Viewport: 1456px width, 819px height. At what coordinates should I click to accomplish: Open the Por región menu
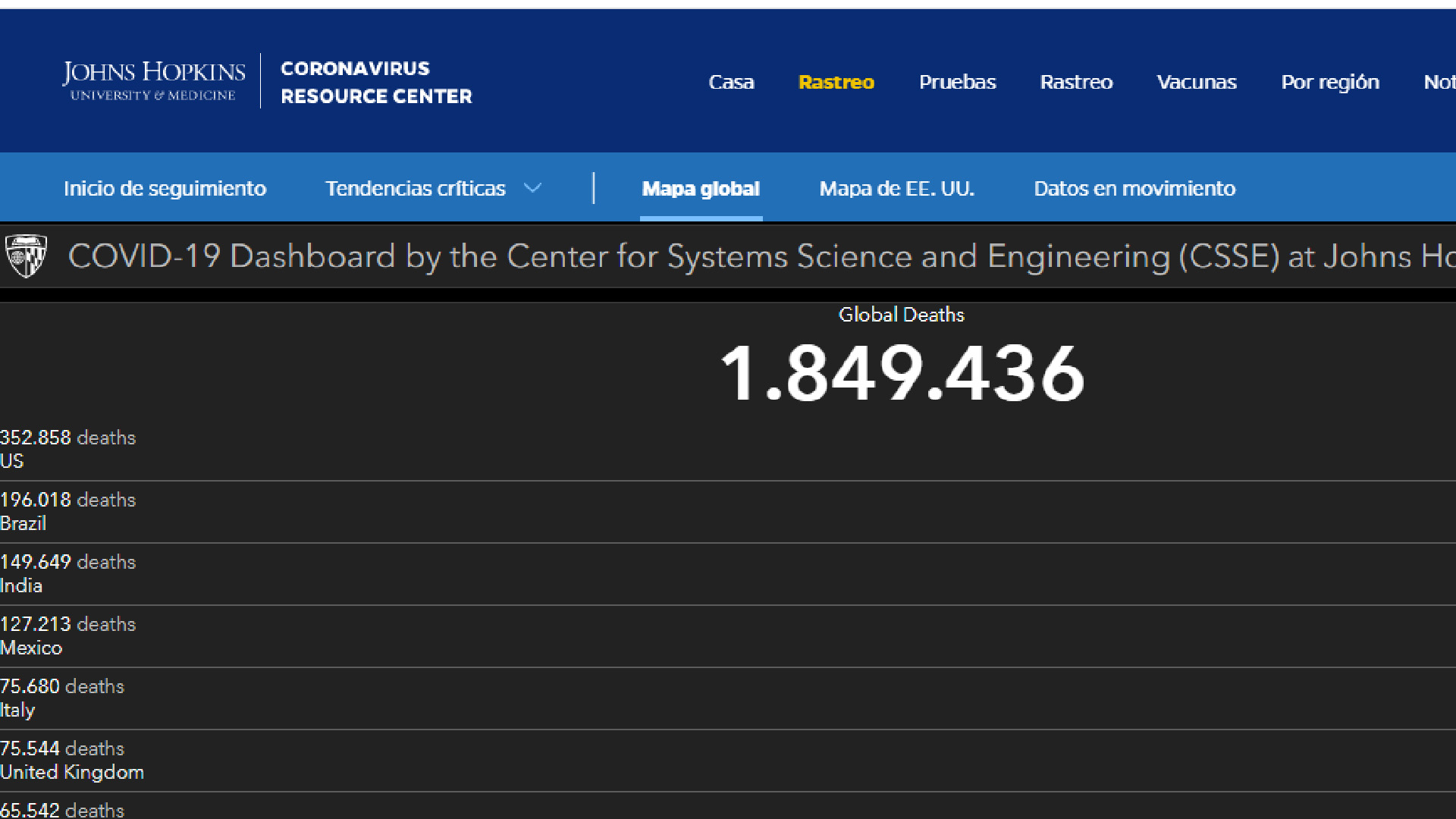1329,82
